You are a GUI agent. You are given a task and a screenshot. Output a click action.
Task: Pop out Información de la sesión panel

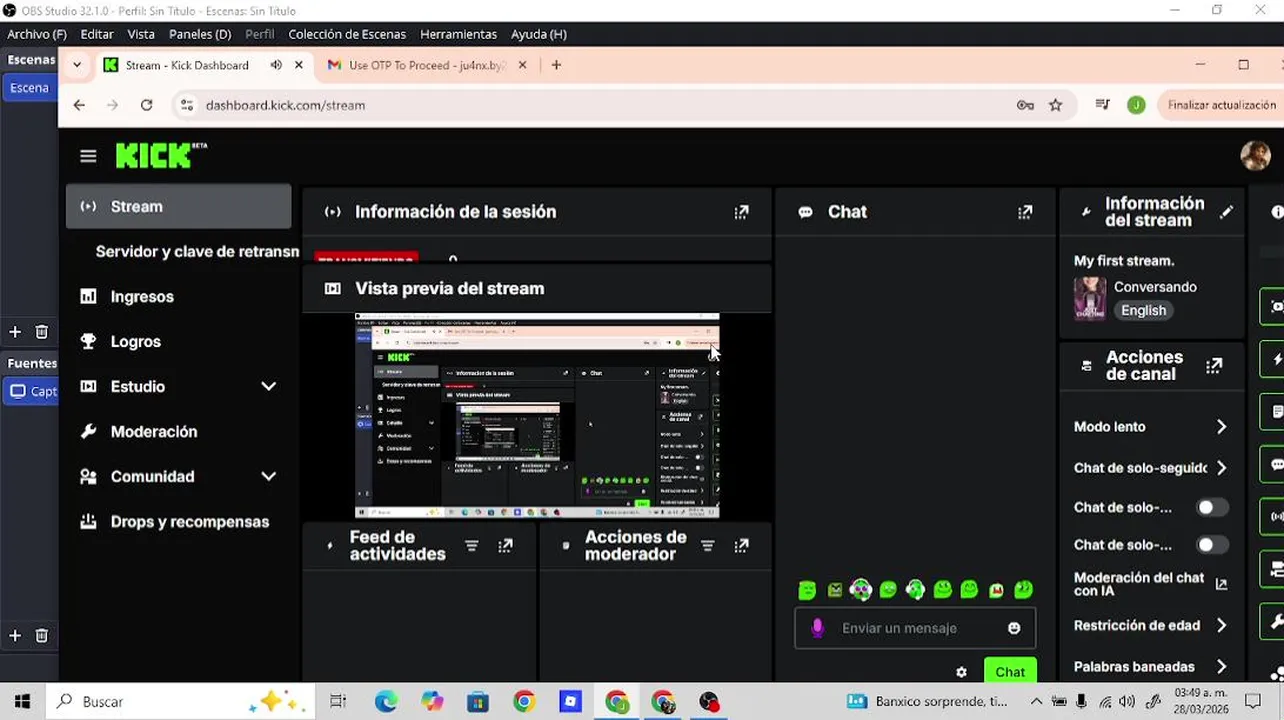coord(741,212)
